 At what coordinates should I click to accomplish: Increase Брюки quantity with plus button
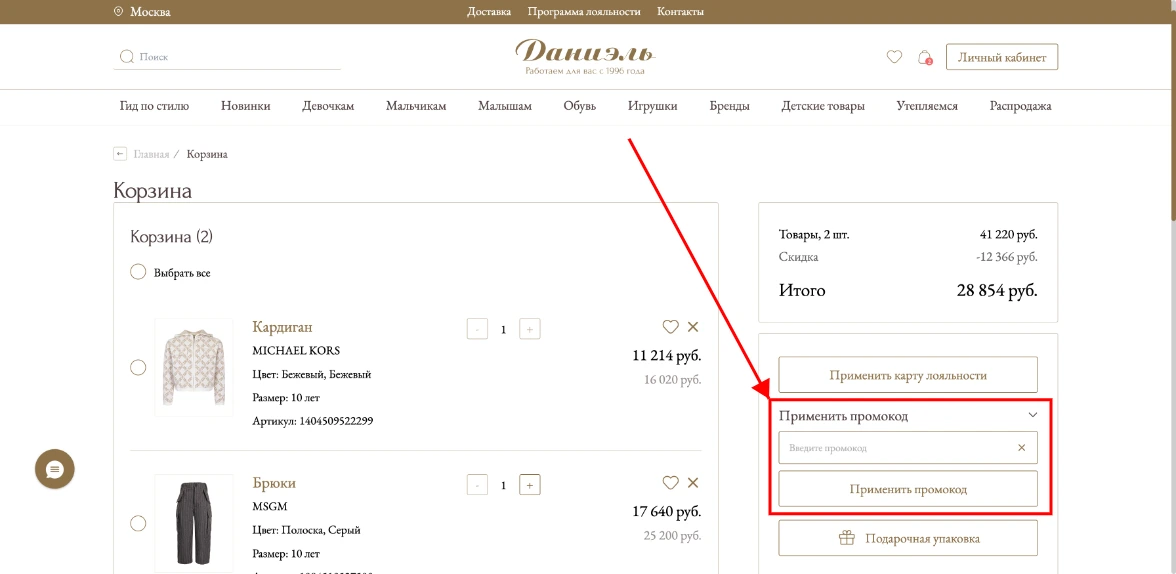pos(530,485)
